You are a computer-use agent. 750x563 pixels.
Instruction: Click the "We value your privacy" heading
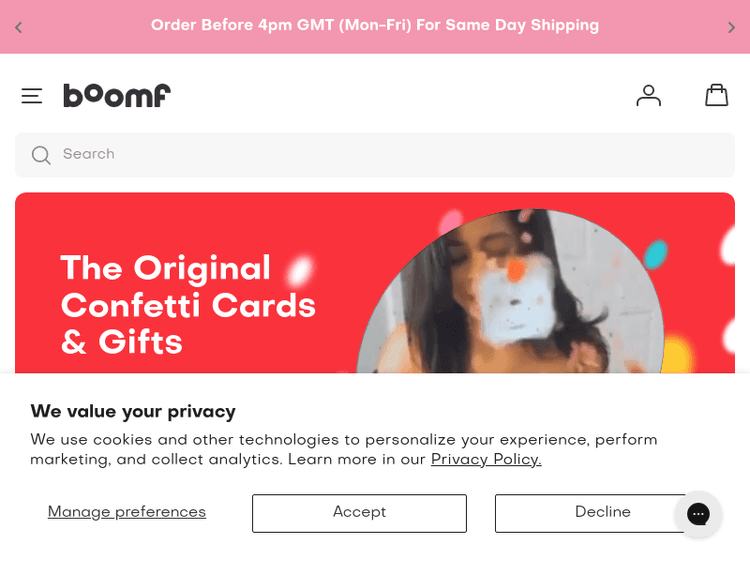pyautogui.click(x=133, y=411)
